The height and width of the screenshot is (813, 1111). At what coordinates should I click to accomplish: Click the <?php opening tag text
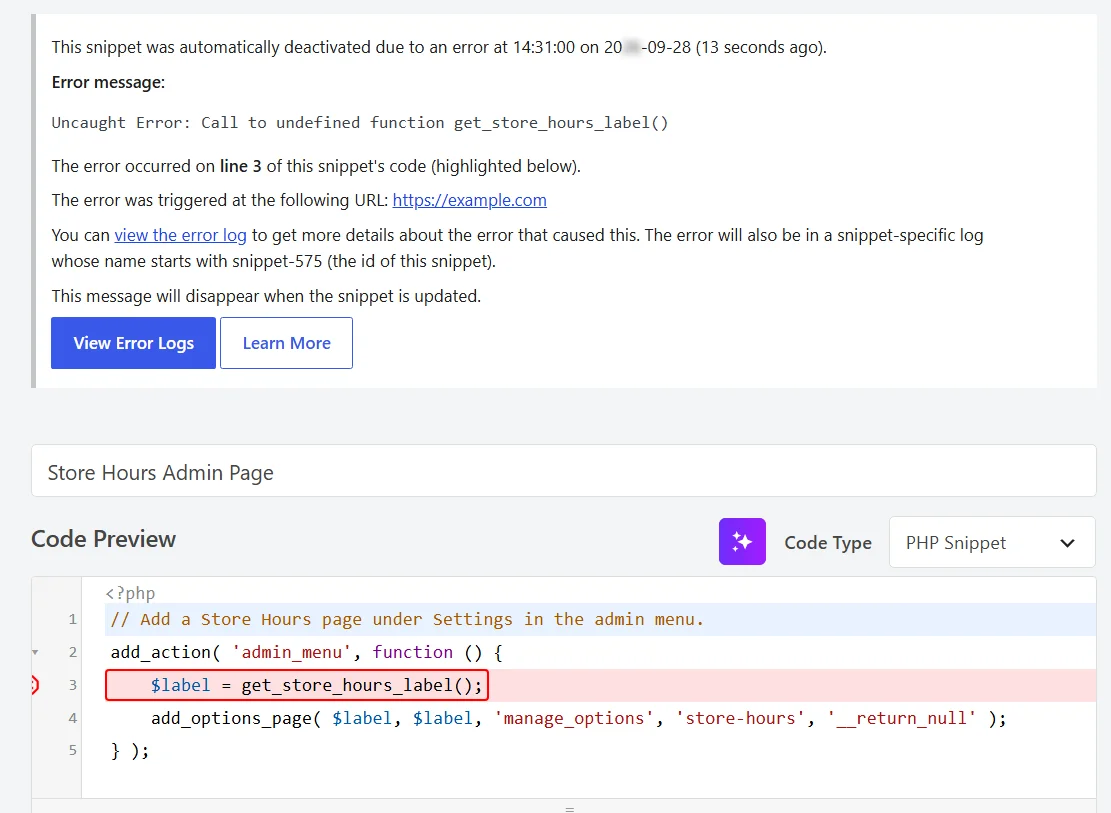point(130,593)
